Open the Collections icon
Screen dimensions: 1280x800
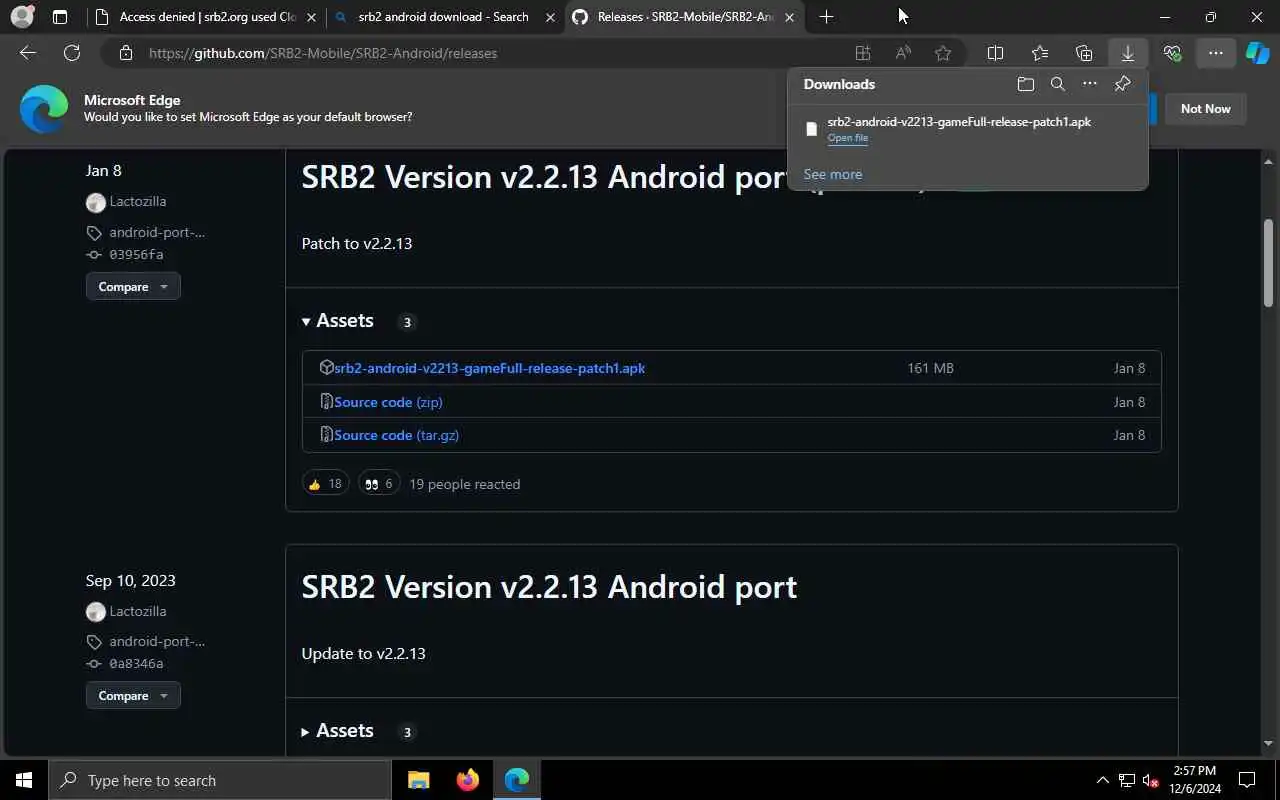[1084, 53]
